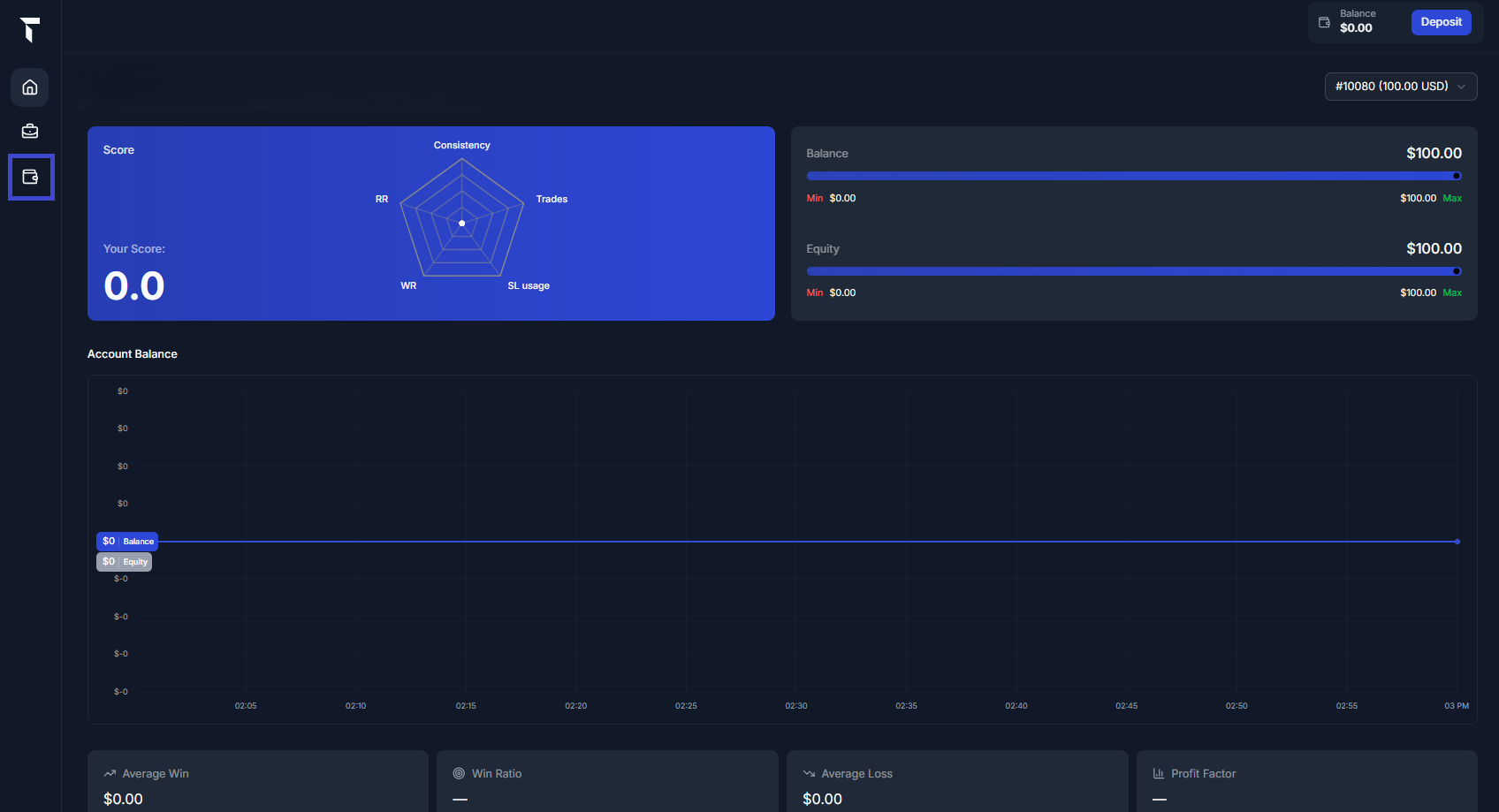
Task: Click the $0.00 balance amount in the header
Action: point(1356,28)
